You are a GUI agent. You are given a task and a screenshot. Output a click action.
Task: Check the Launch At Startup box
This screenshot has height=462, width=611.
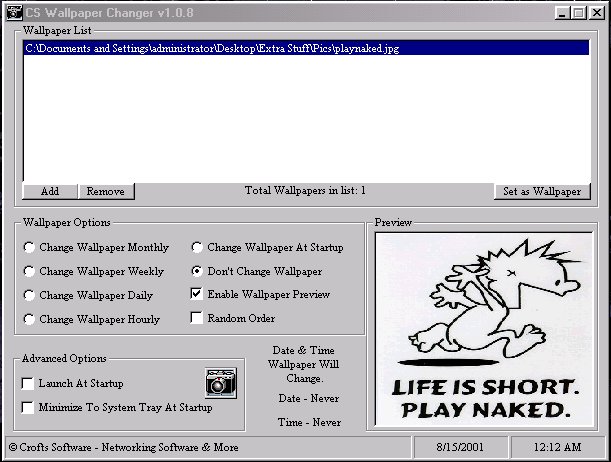[x=28, y=383]
